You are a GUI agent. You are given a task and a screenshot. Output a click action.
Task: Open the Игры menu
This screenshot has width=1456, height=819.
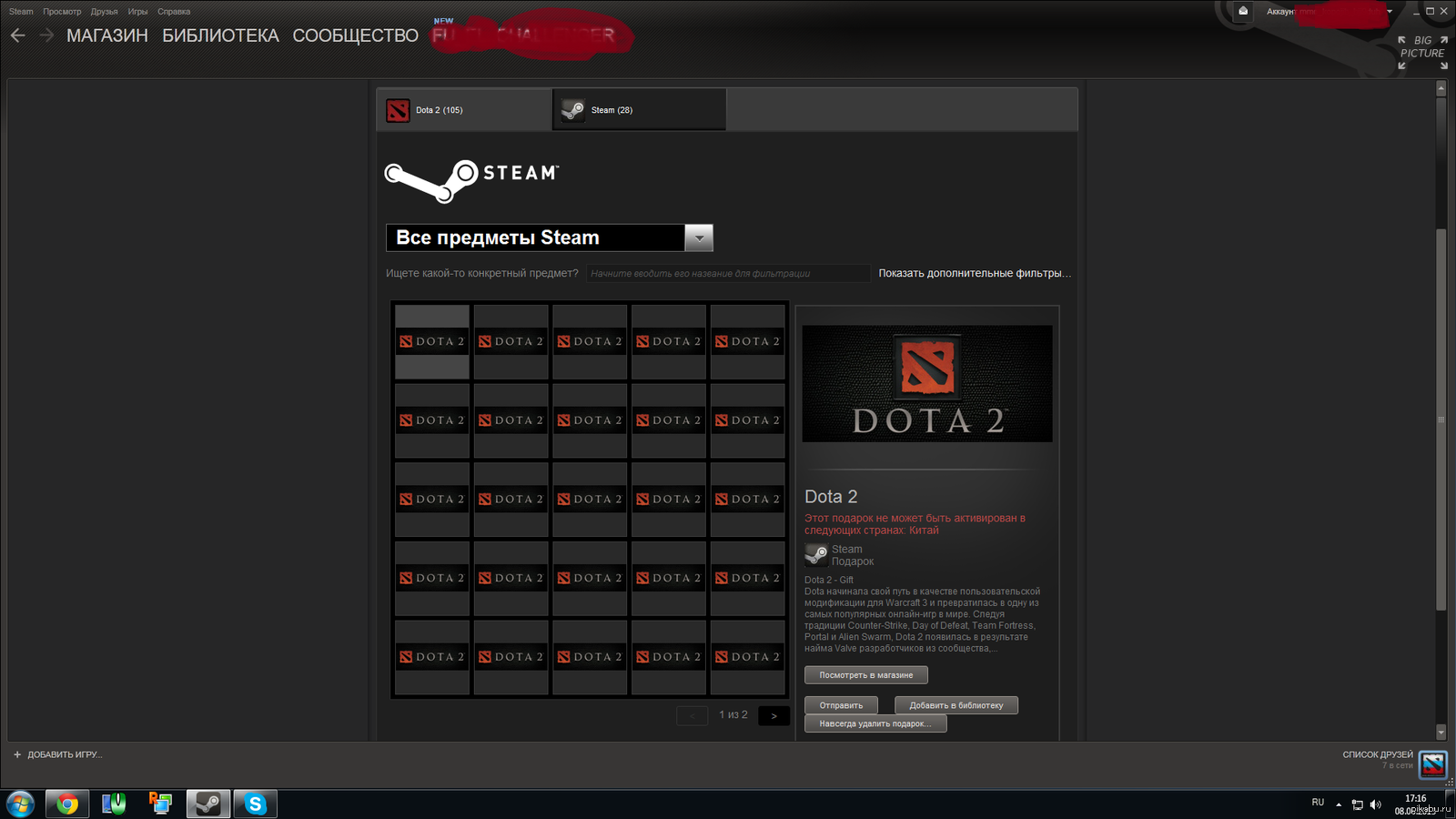[137, 12]
